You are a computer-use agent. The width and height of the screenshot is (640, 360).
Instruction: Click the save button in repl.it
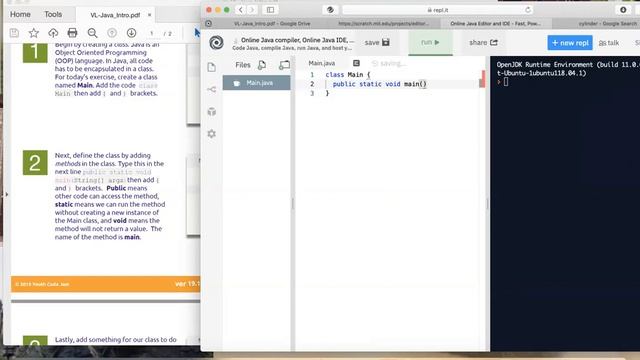pos(377,42)
